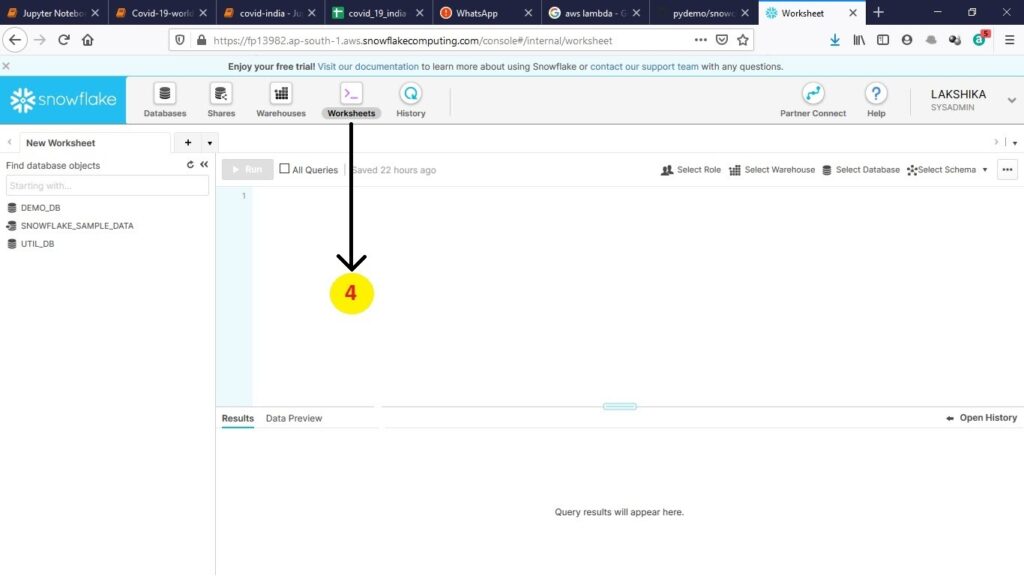Screen dimensions: 1024x576
Task: Go to the browser home page
Action: 88,40
